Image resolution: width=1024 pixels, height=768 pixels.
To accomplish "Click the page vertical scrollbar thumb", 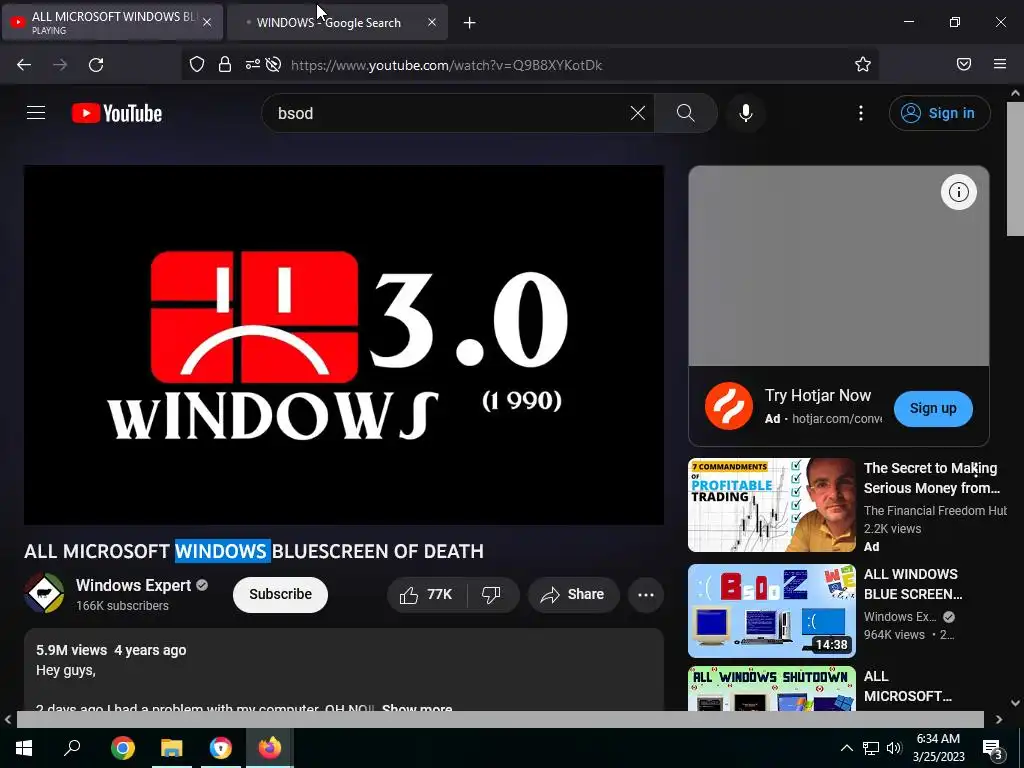I will point(1015,168).
